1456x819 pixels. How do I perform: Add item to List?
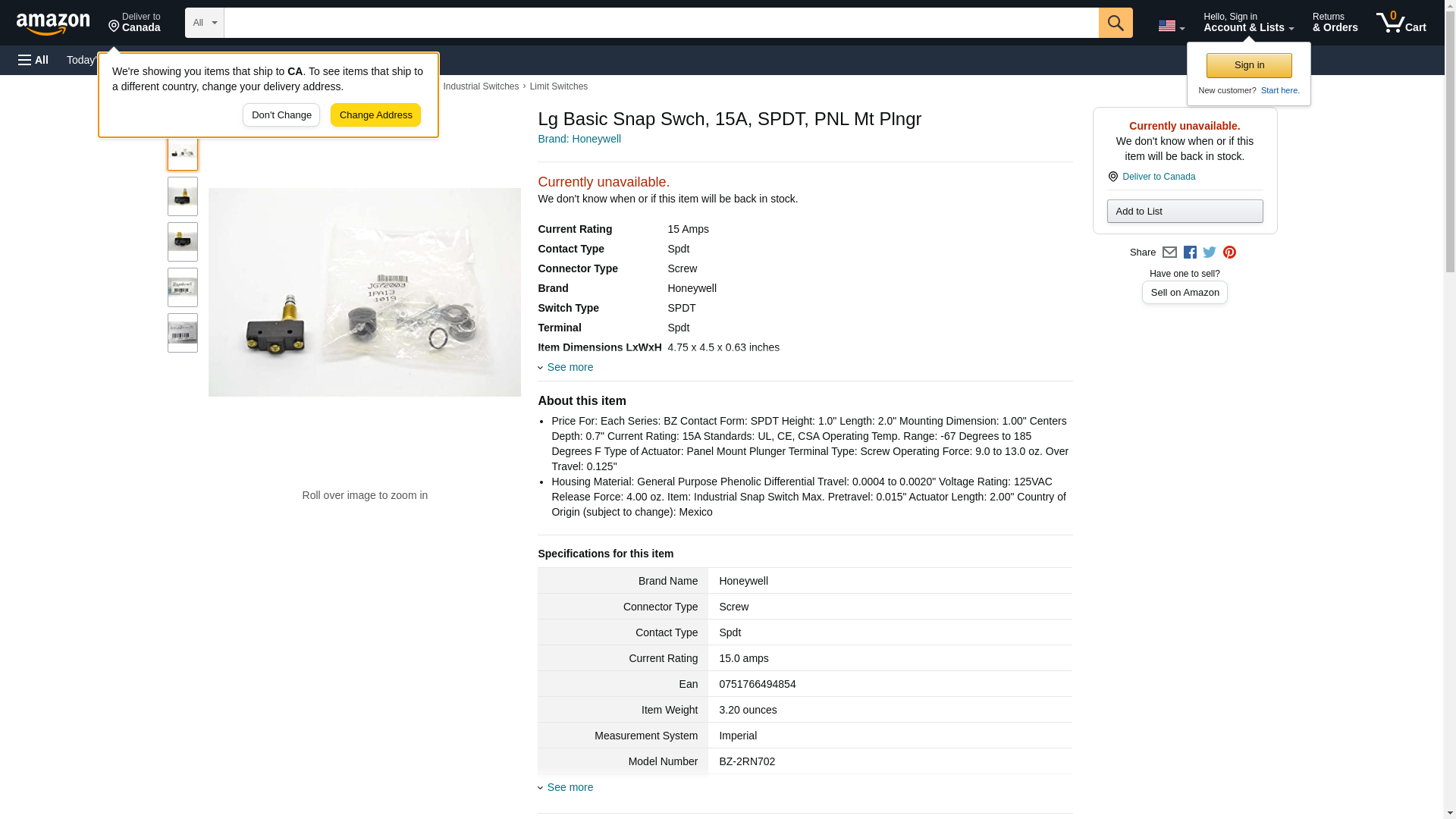tap(1185, 211)
